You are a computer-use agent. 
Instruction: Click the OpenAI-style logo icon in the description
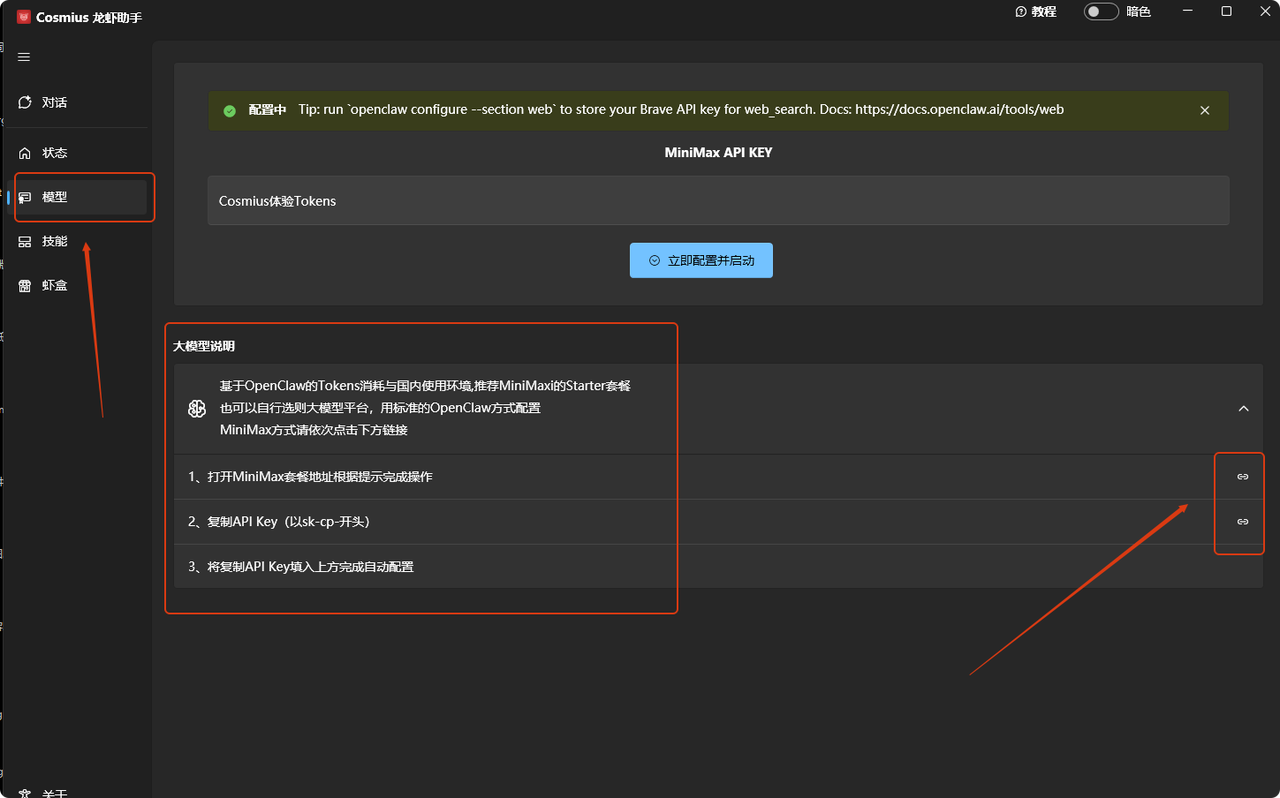pyautogui.click(x=197, y=408)
